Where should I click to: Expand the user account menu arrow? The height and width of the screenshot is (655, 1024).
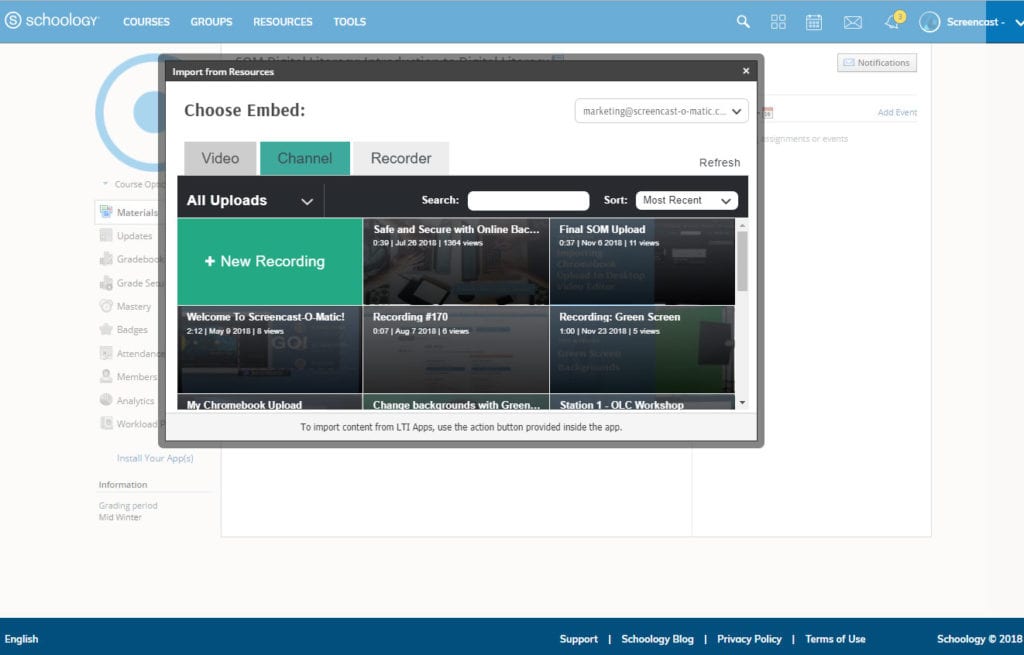(1019, 22)
